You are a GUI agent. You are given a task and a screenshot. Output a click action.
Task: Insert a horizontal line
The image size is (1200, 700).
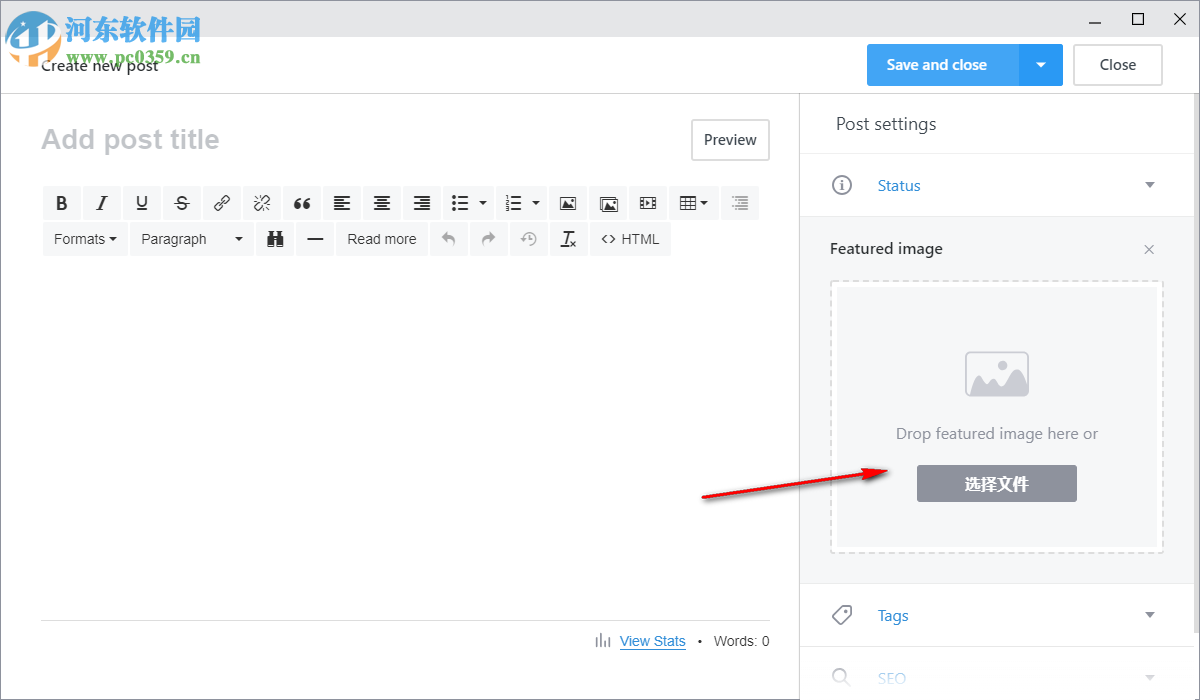point(315,239)
